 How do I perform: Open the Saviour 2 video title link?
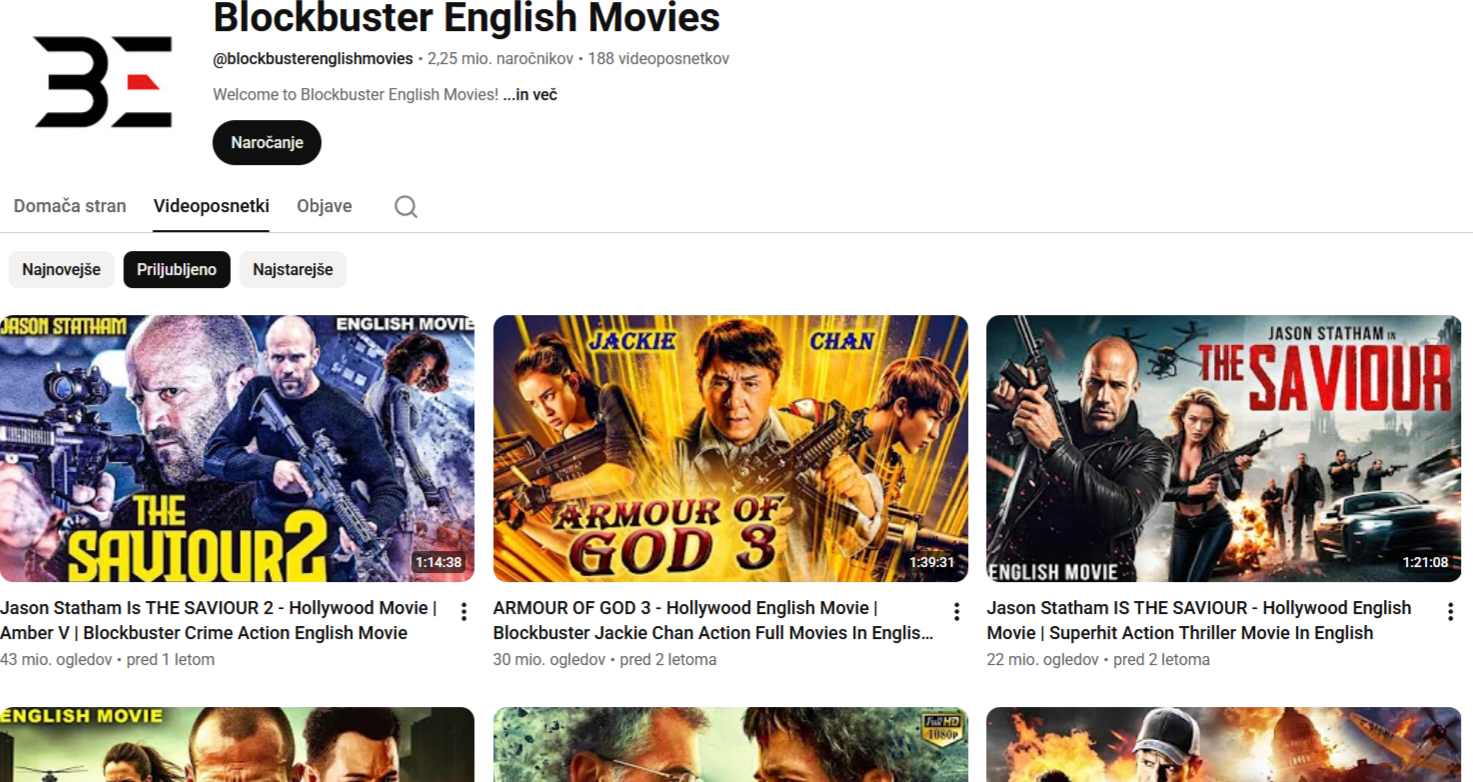[219, 620]
